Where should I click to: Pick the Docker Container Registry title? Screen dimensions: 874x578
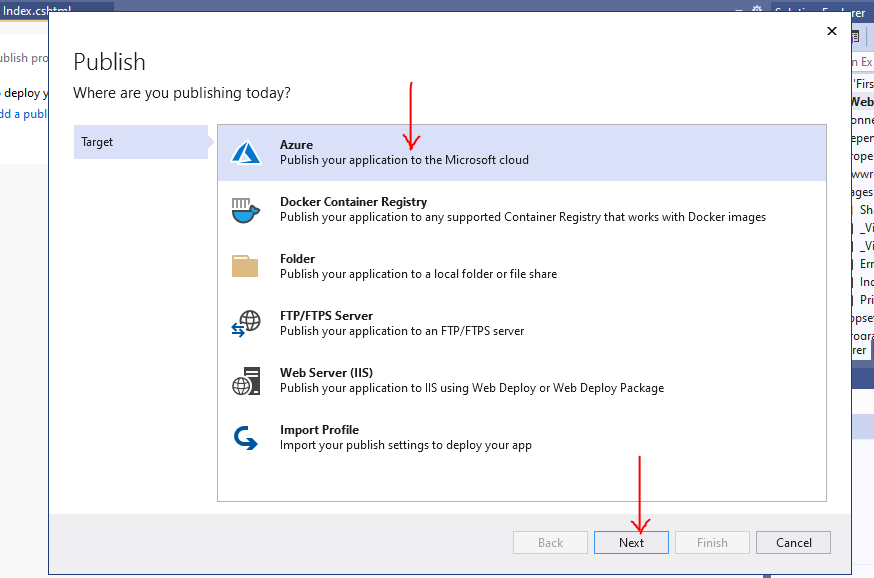(353, 202)
